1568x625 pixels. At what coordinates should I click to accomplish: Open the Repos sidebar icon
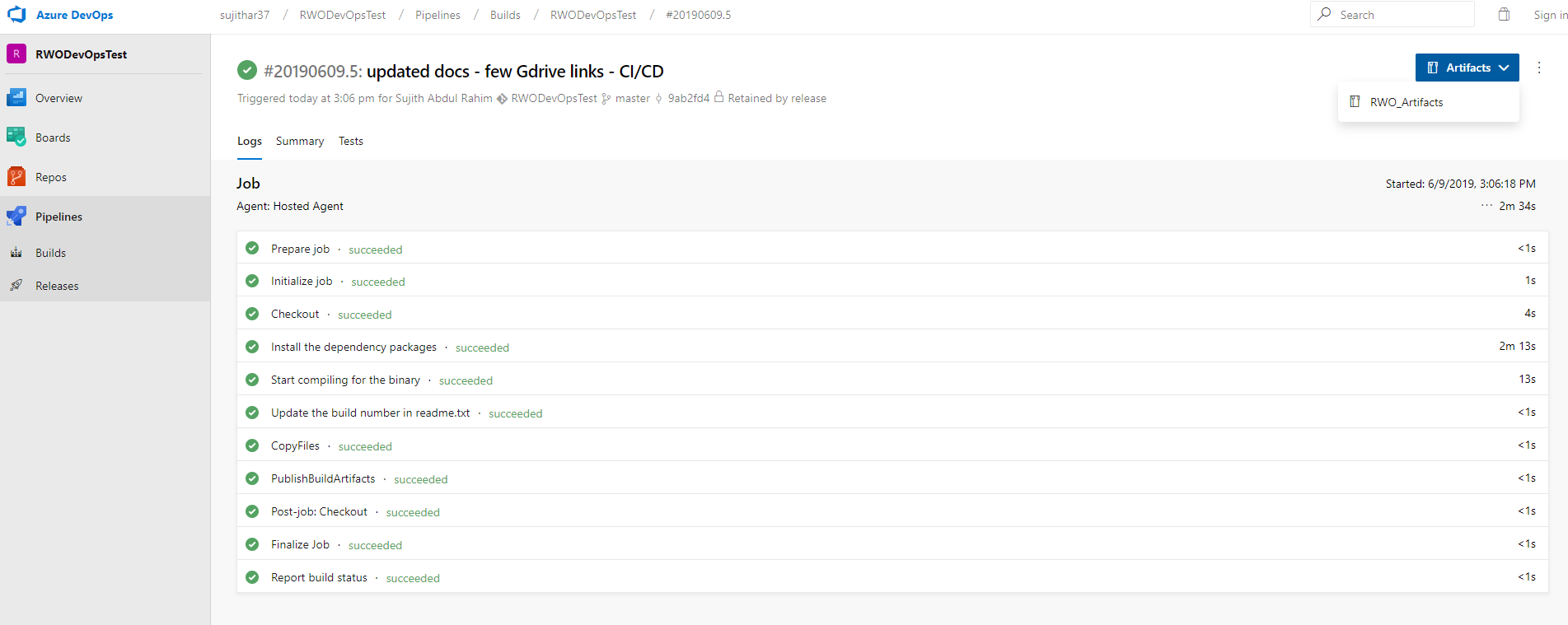pyautogui.click(x=16, y=176)
